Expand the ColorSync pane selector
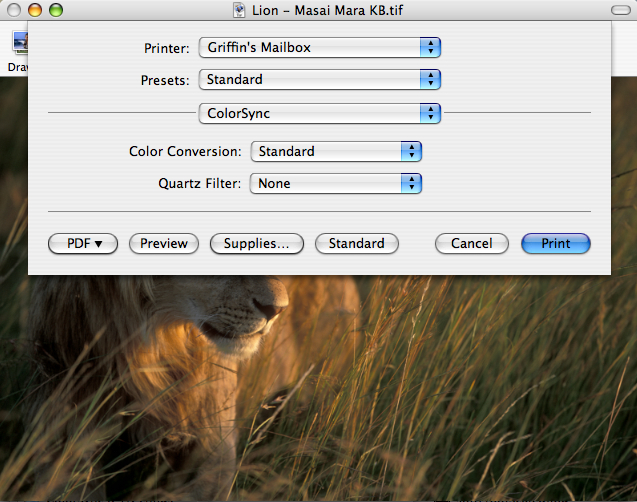Image resolution: width=637 pixels, height=502 pixels. pyautogui.click(x=319, y=114)
